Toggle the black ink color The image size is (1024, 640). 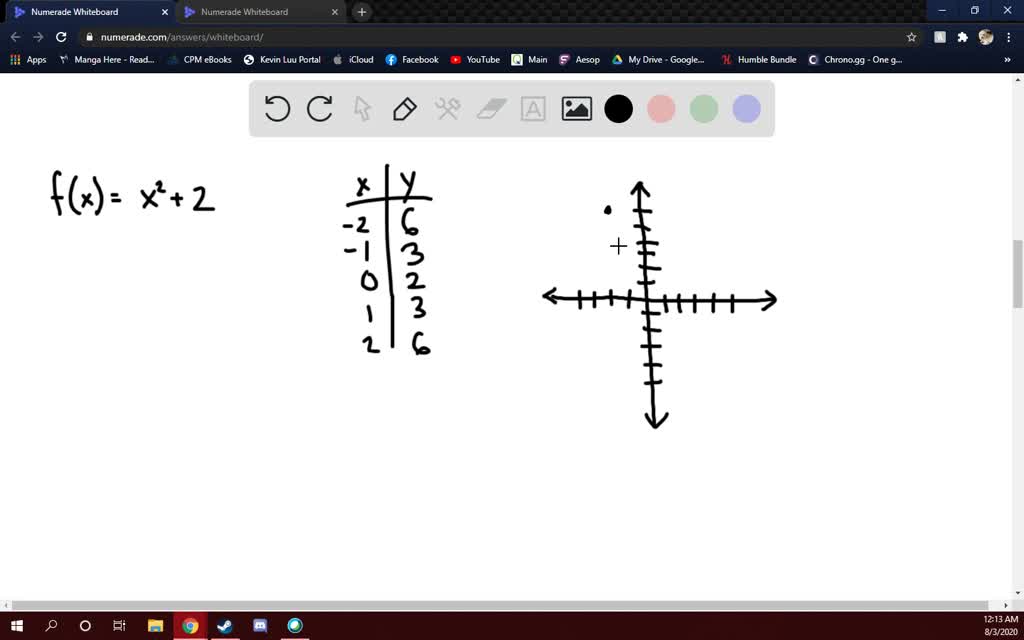click(x=618, y=109)
